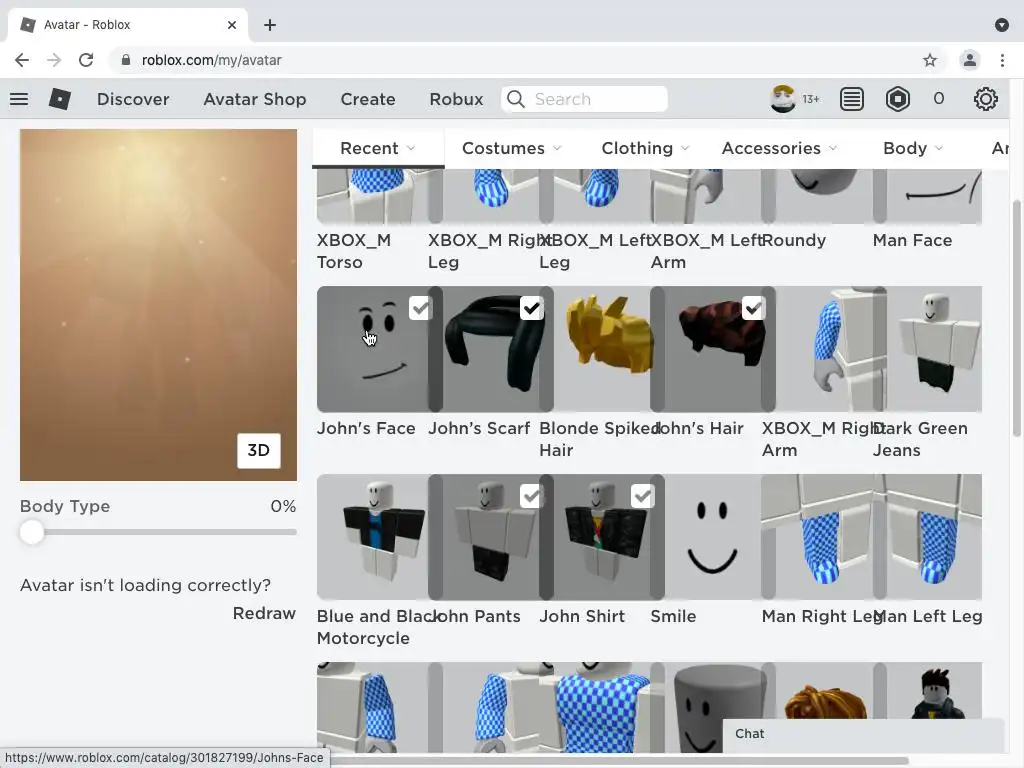The width and height of the screenshot is (1024, 768).
Task: Click the Robux hexagon icon
Action: (898, 99)
